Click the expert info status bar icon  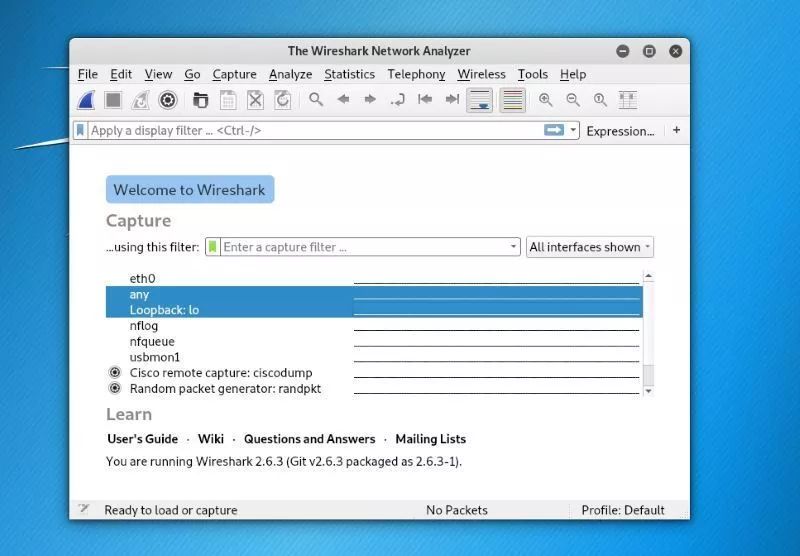tap(84, 509)
